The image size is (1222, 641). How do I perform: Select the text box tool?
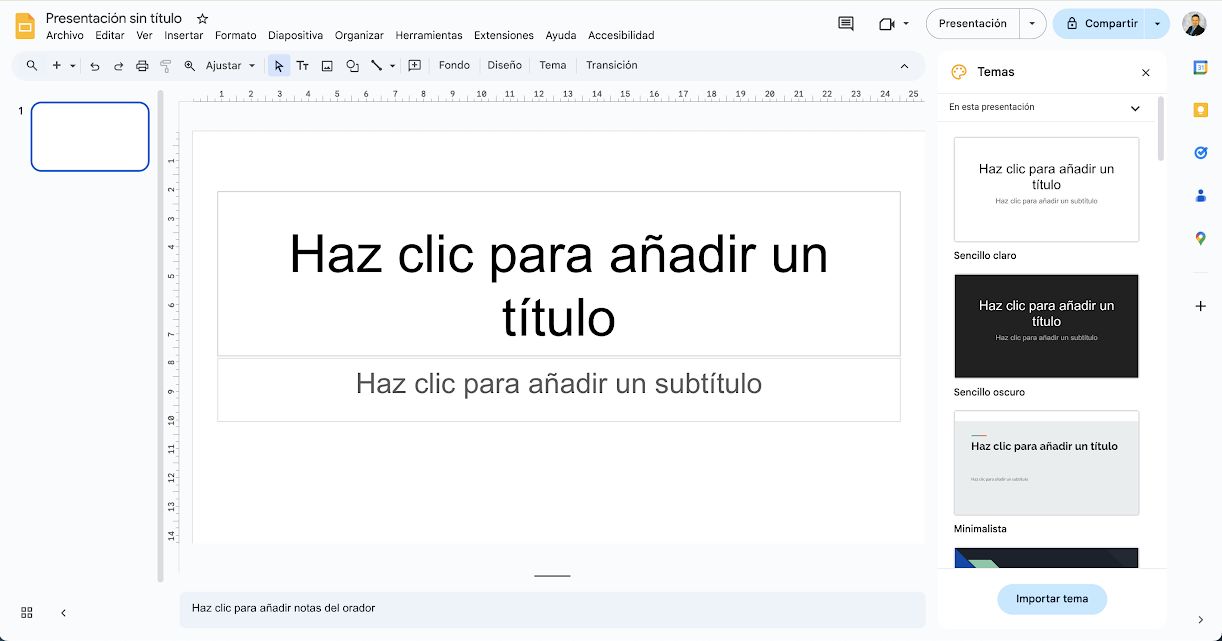[302, 66]
